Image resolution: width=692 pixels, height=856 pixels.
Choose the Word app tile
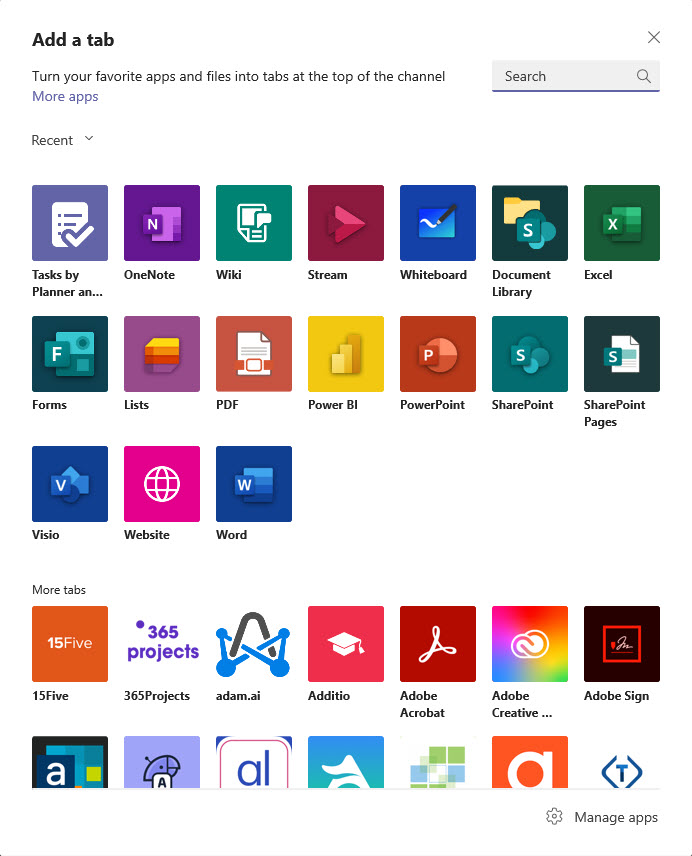254,484
